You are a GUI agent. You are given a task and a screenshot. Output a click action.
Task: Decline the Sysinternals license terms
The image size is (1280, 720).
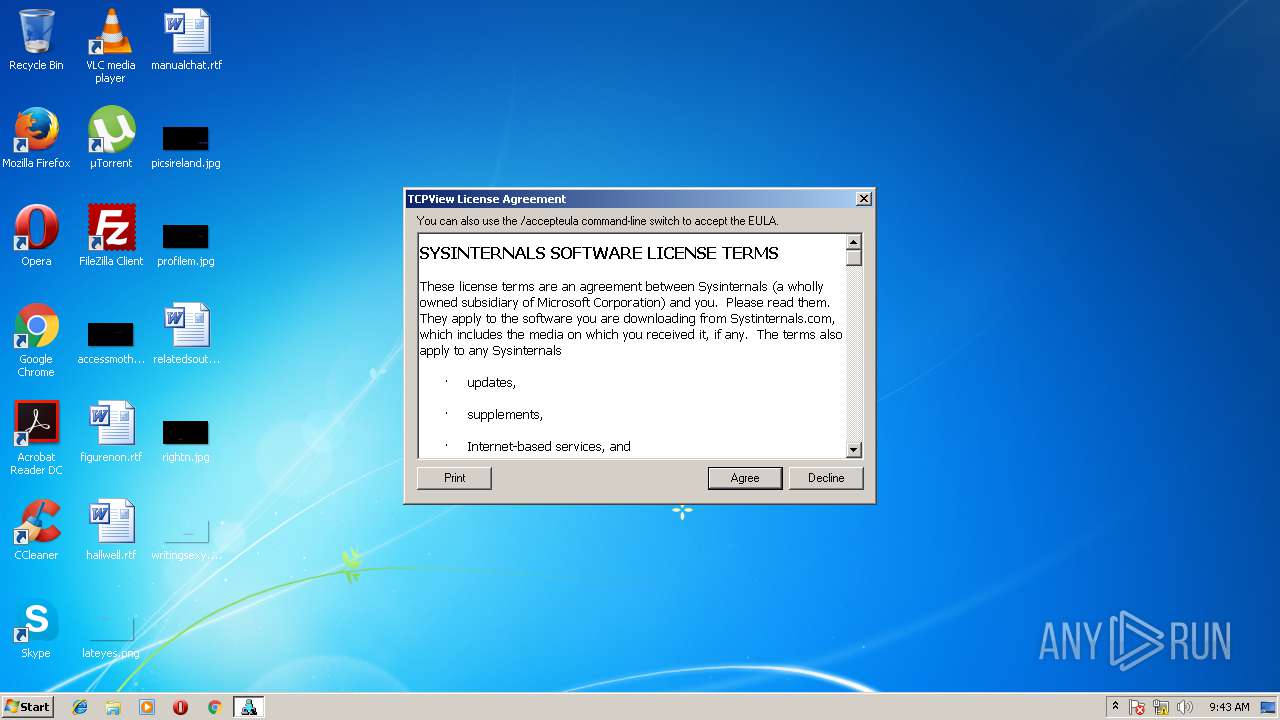826,478
